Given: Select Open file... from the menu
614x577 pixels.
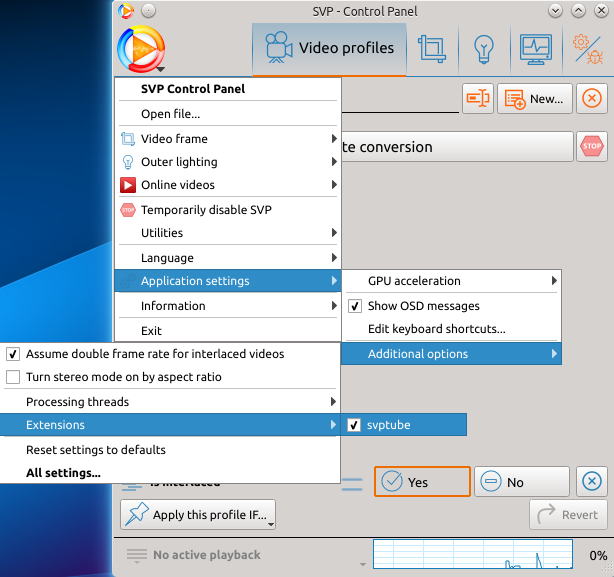Looking at the screenshot, I should click(170, 114).
